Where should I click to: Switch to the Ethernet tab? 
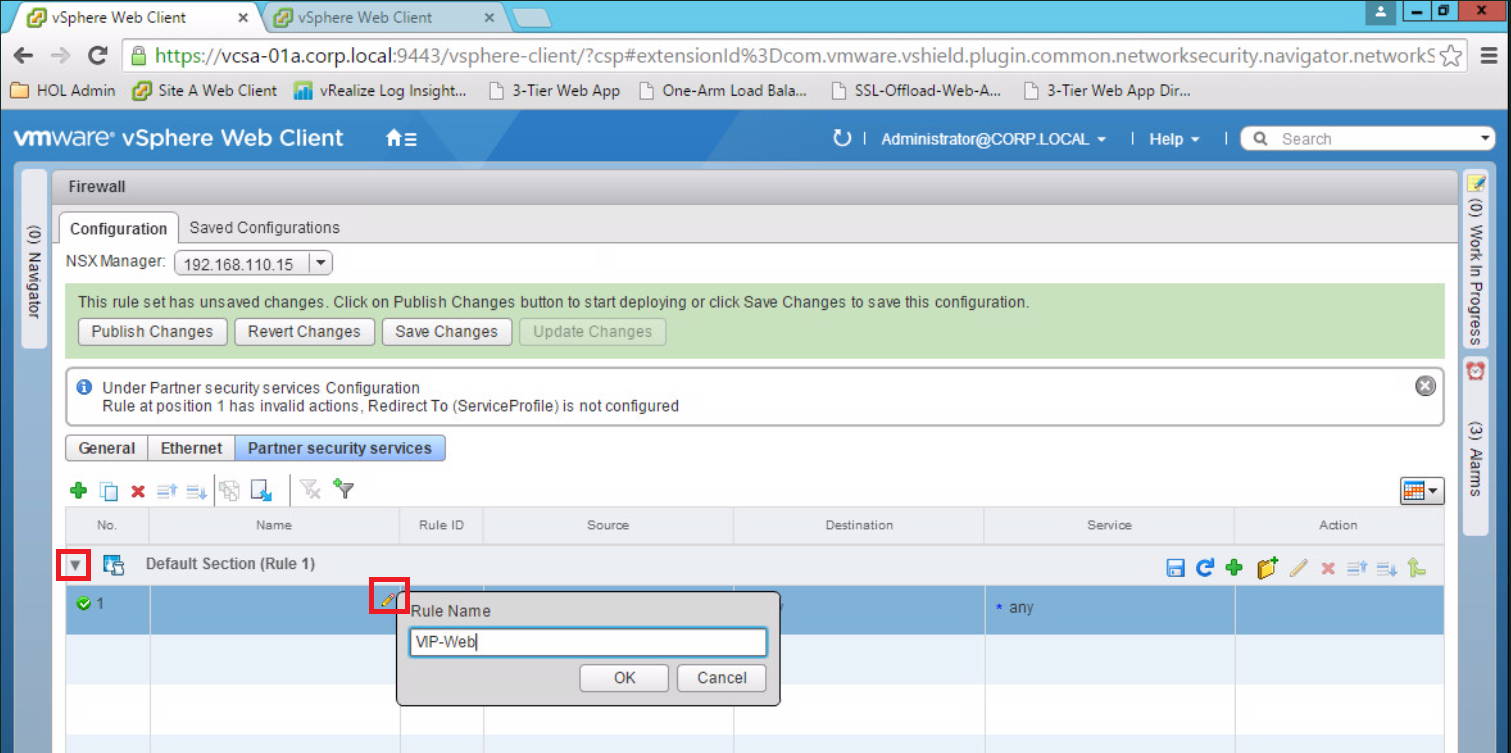coord(191,448)
